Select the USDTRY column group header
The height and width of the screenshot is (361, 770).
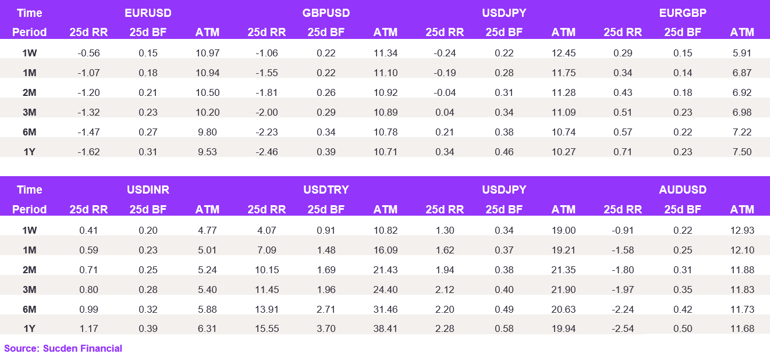[x=326, y=190]
